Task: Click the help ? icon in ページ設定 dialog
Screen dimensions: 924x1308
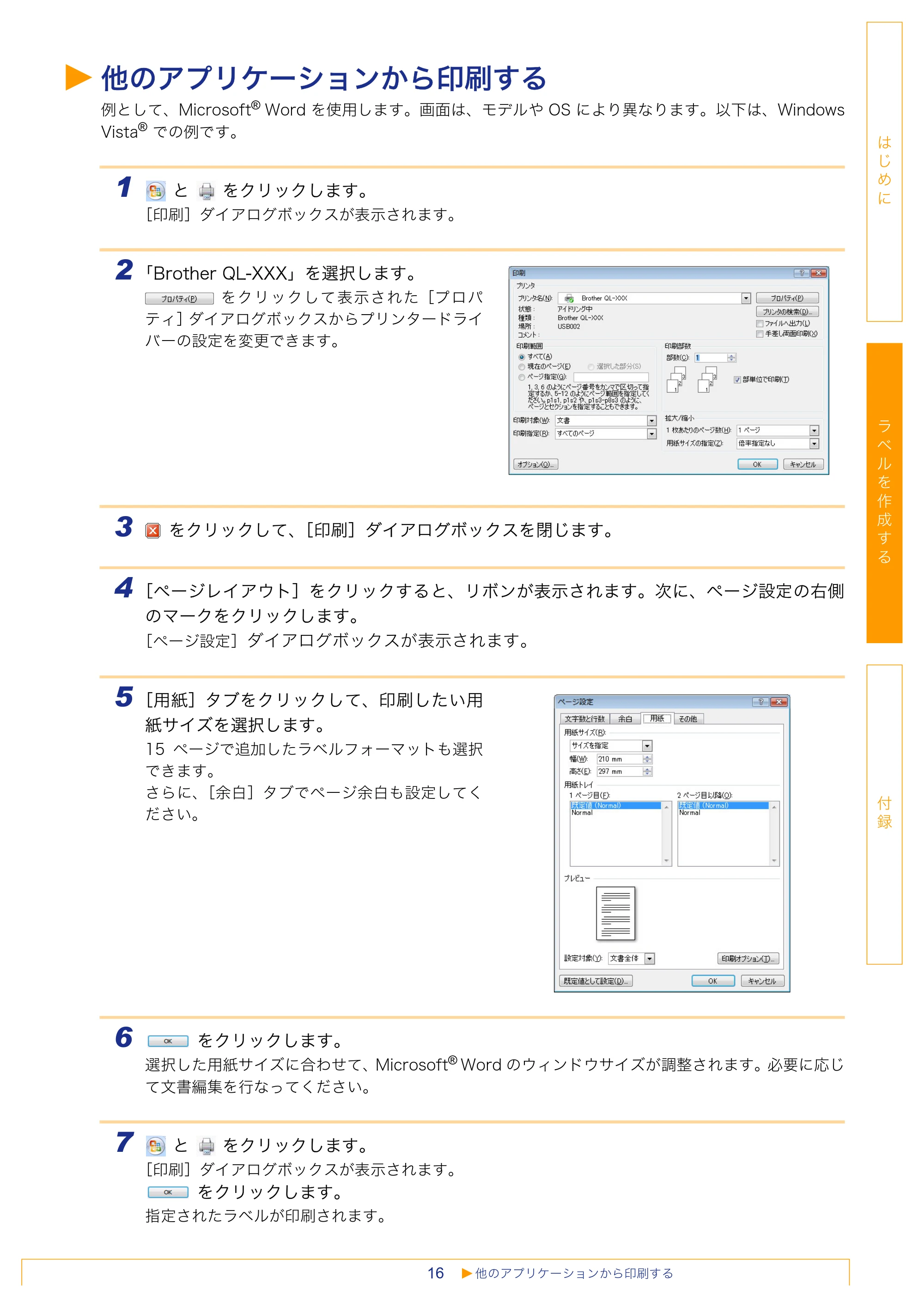Action: pos(760,702)
